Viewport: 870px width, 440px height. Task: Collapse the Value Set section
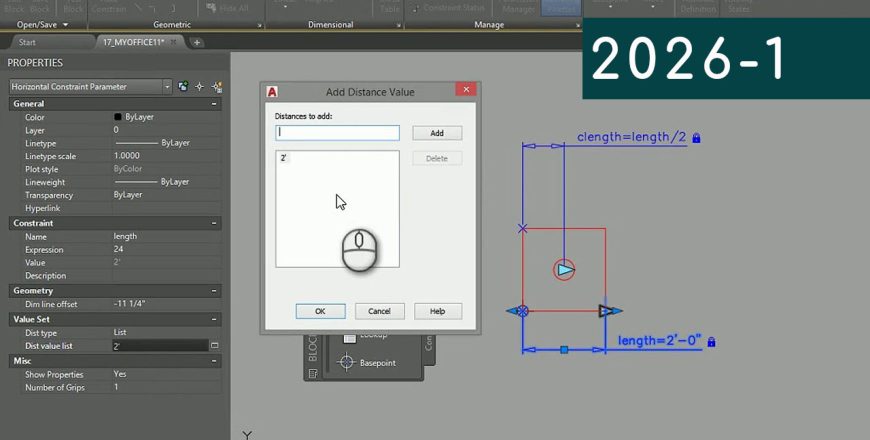[x=214, y=319]
